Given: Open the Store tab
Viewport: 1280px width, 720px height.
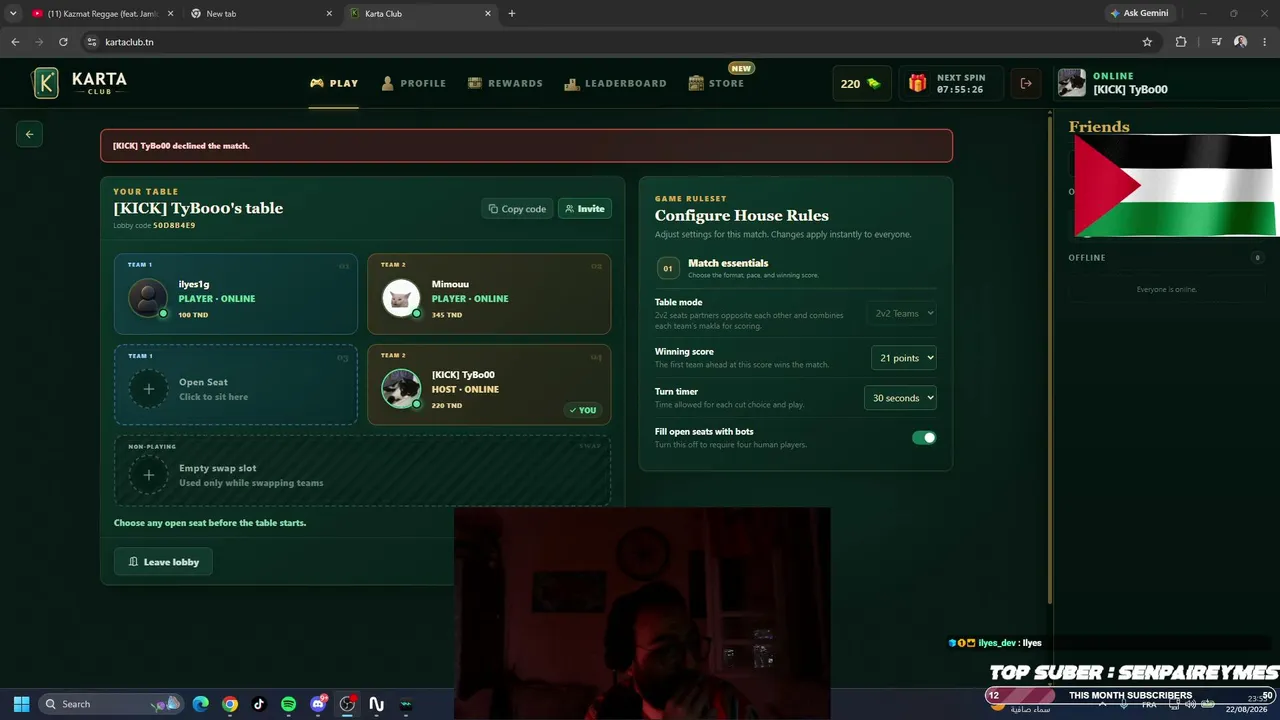Looking at the screenshot, I should click(x=717, y=83).
